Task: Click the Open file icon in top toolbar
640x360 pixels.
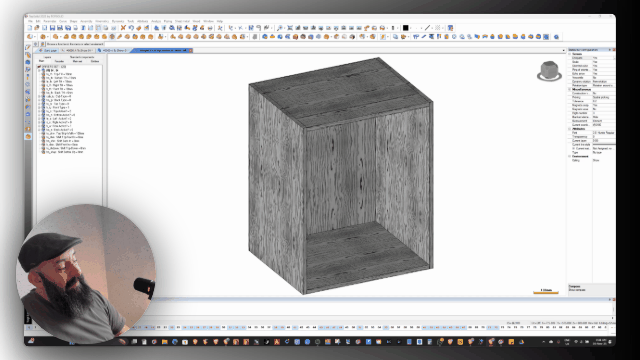Action: click(37, 28)
